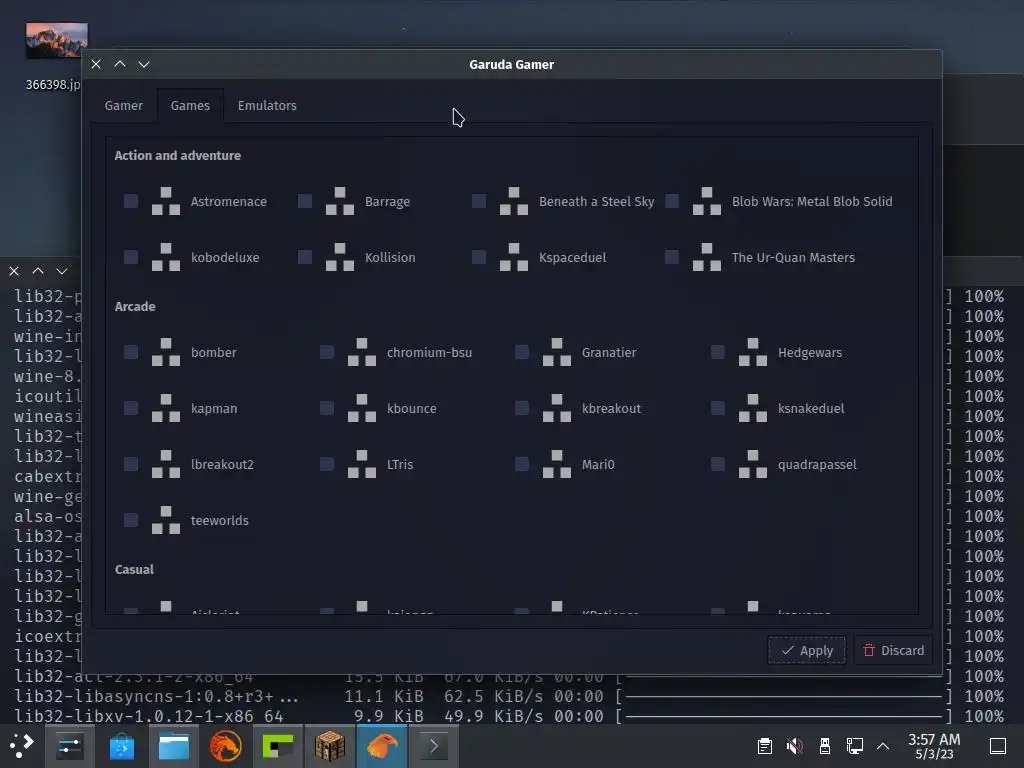Viewport: 1024px width, 768px height.
Task: Open the Emulators tab
Action: (267, 105)
